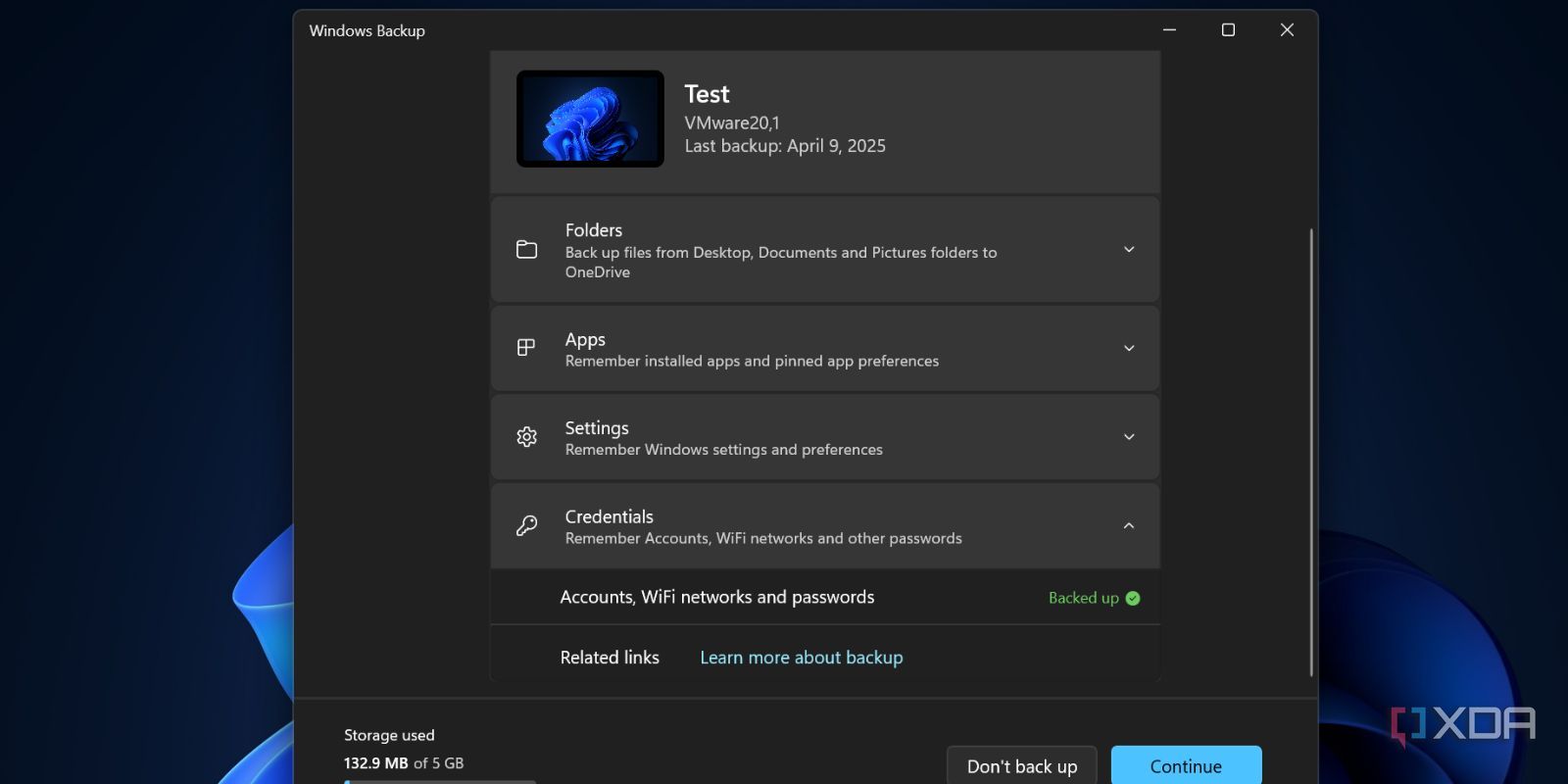Screen dimensions: 1568x784
Task: Collapse the Credentials section chevron
Action: (1129, 526)
